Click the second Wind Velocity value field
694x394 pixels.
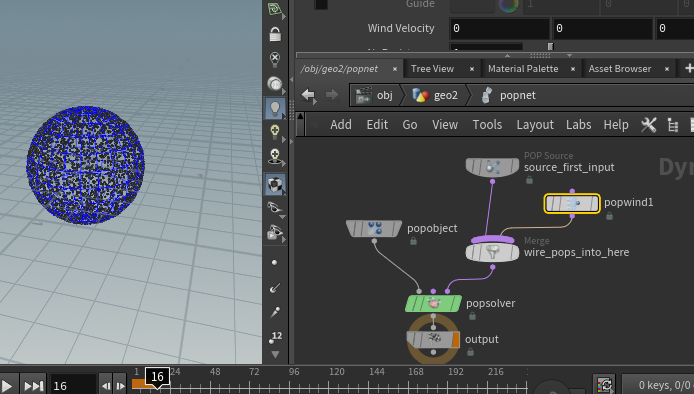coord(602,28)
